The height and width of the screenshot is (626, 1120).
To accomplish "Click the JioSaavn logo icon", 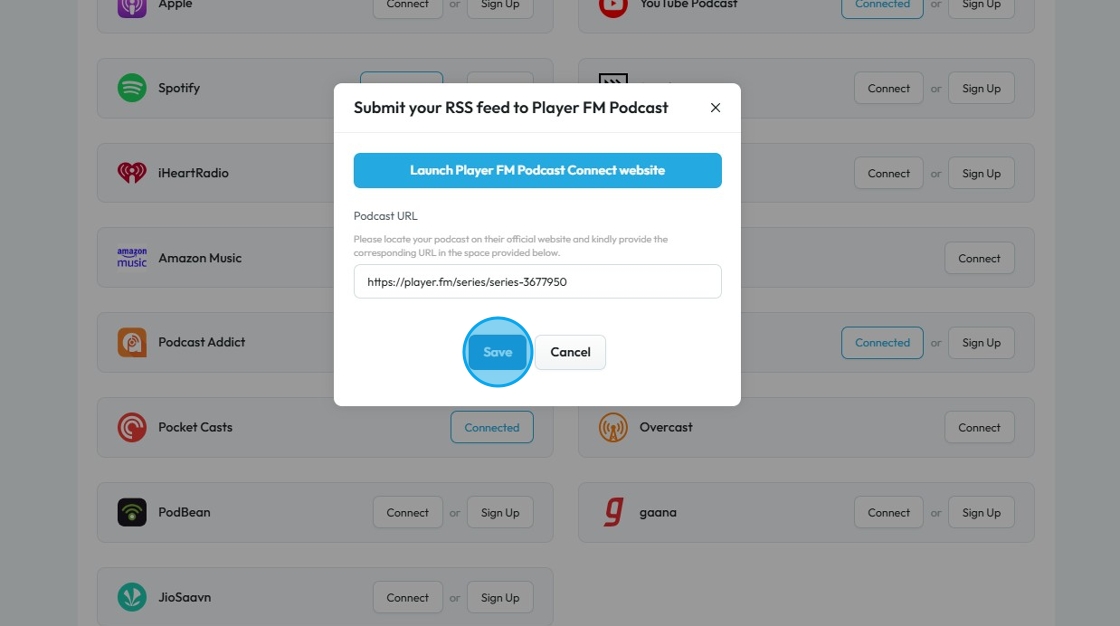I will tap(132, 597).
